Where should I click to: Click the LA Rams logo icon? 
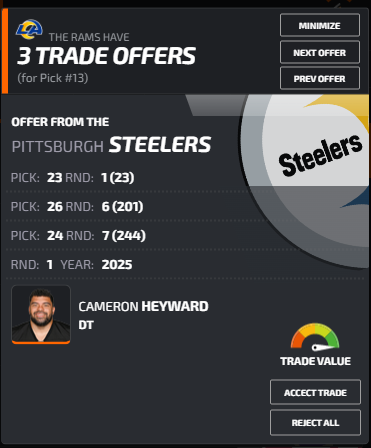pyautogui.click(x=29, y=29)
